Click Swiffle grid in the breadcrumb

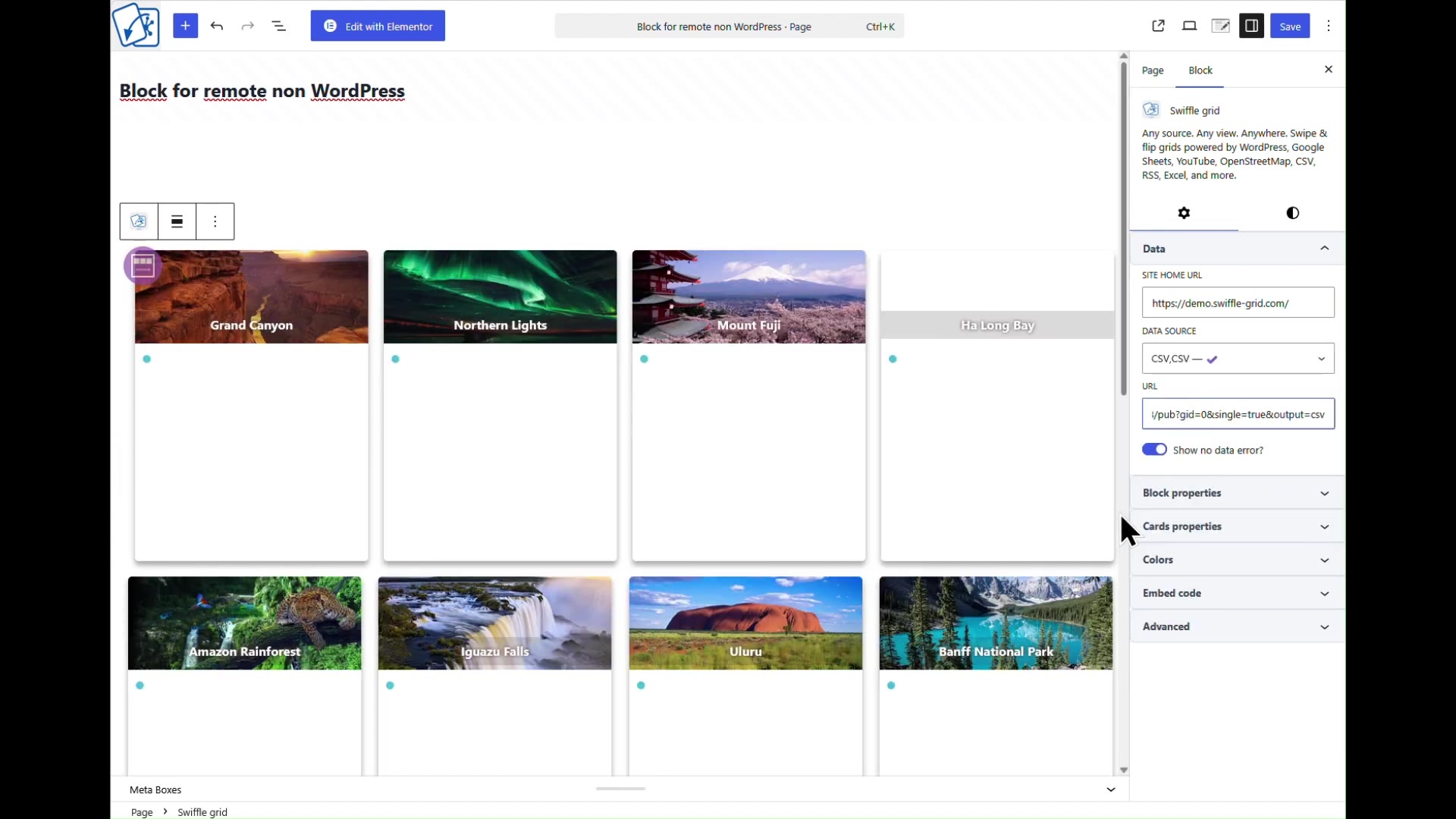[x=202, y=812]
